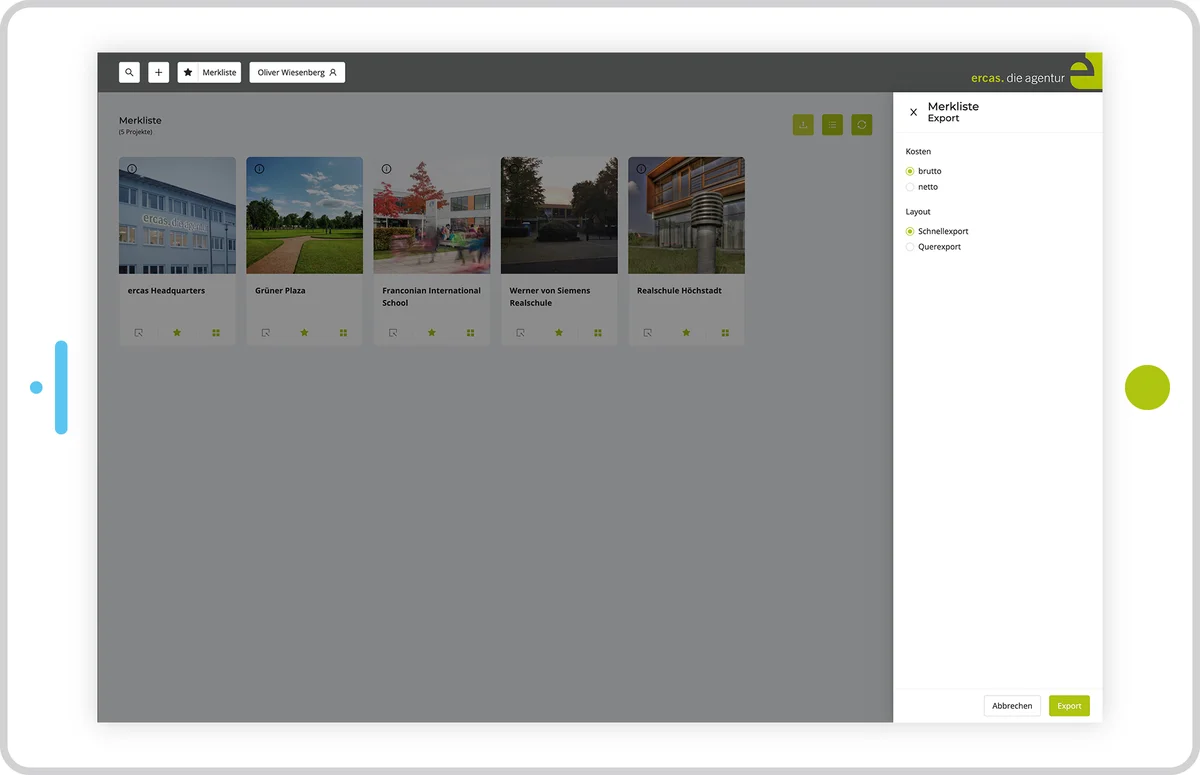Screen dimensions: 1200x775
Task: Click the refresh icon above the project grid
Action: [861, 124]
